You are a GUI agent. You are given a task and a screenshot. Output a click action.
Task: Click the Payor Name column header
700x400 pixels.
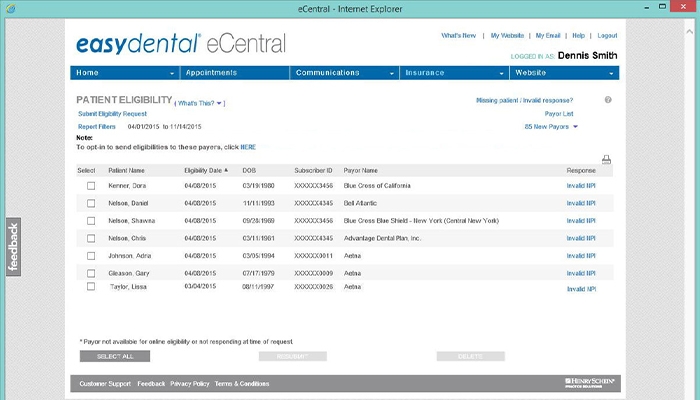pyautogui.click(x=360, y=171)
